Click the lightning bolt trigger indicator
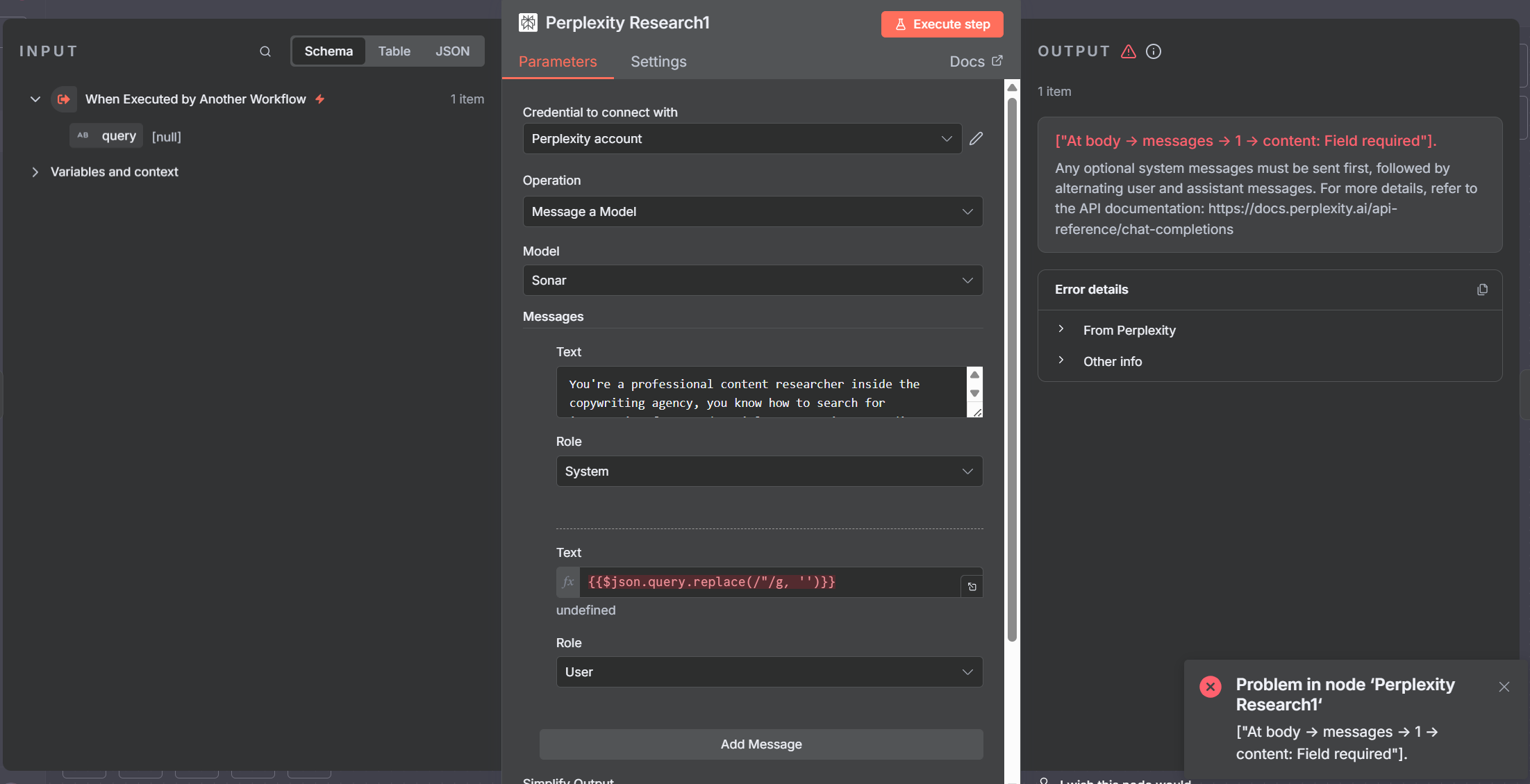Image resolution: width=1530 pixels, height=784 pixels. pyautogui.click(x=320, y=99)
